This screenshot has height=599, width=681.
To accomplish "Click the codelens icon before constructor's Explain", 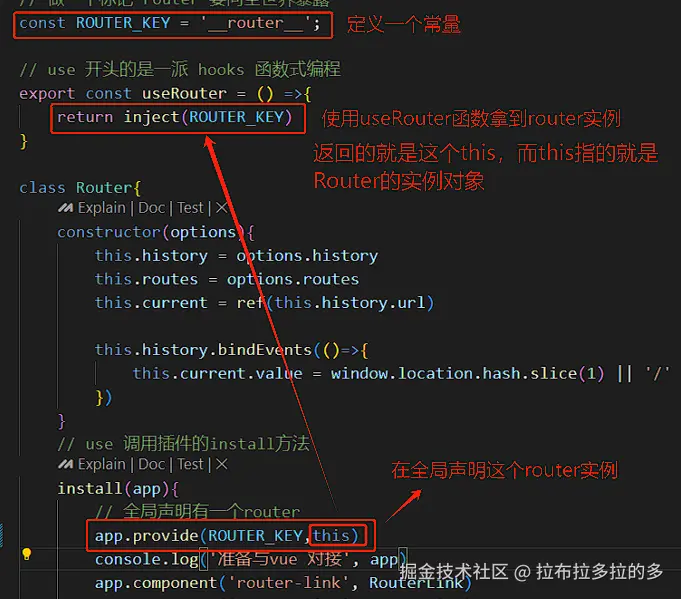I will [65, 208].
